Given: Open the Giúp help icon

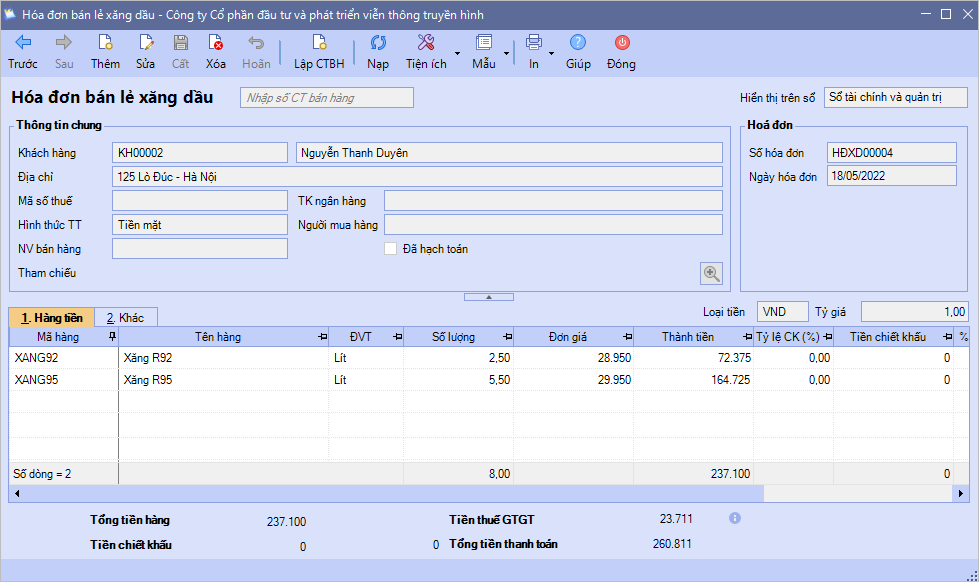Looking at the screenshot, I should (x=578, y=43).
